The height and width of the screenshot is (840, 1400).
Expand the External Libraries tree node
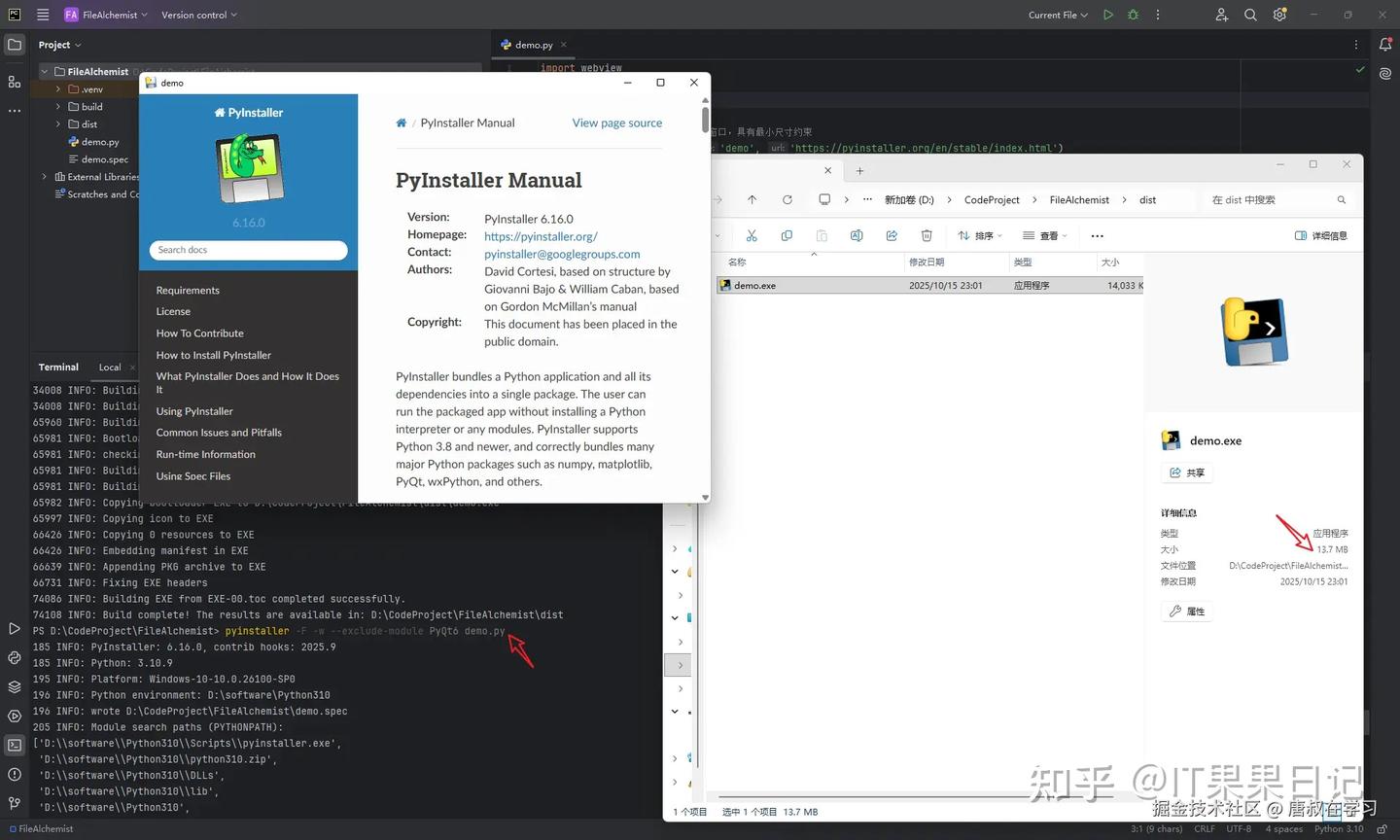(x=44, y=176)
